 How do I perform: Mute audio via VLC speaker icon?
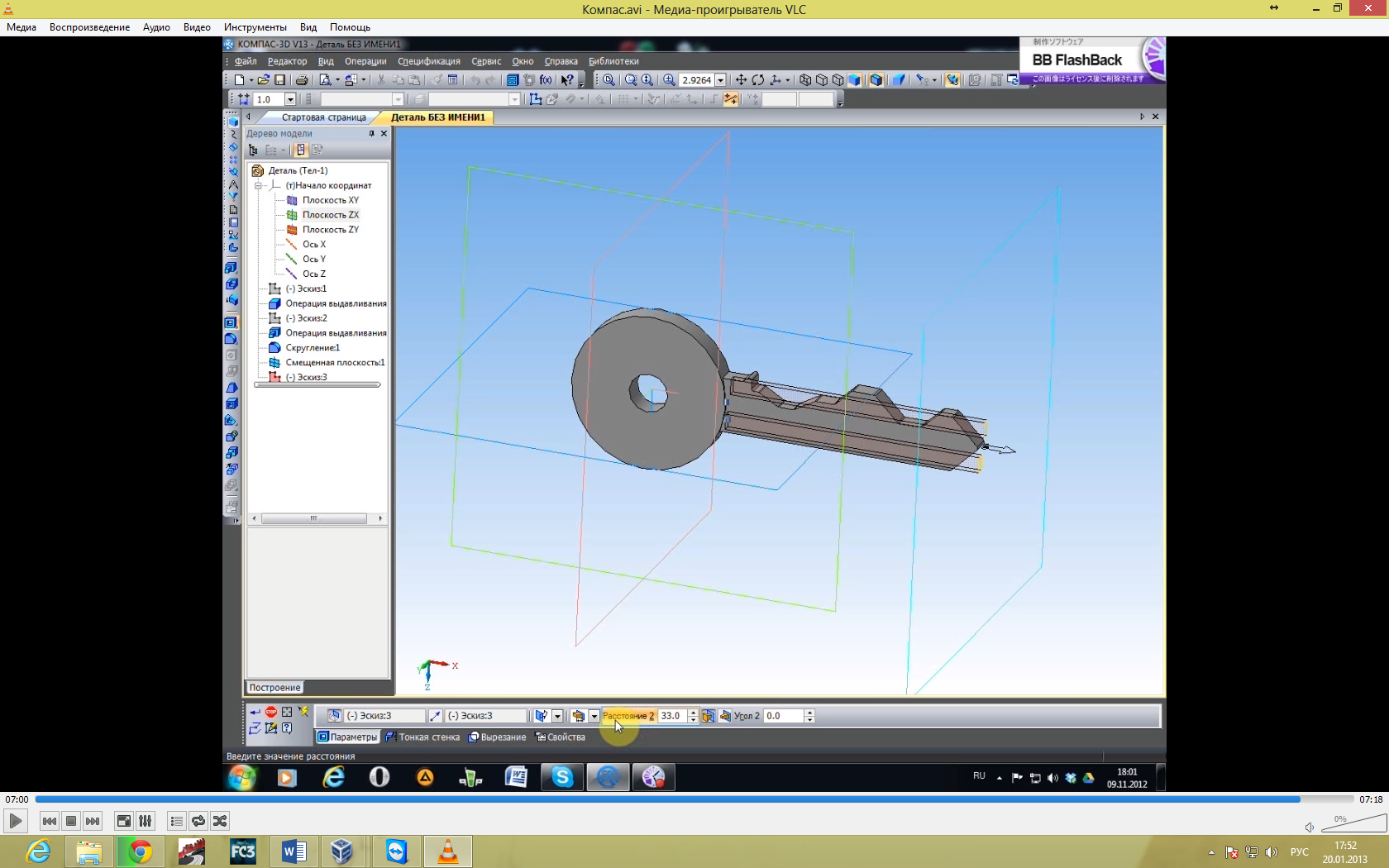pyautogui.click(x=1310, y=827)
